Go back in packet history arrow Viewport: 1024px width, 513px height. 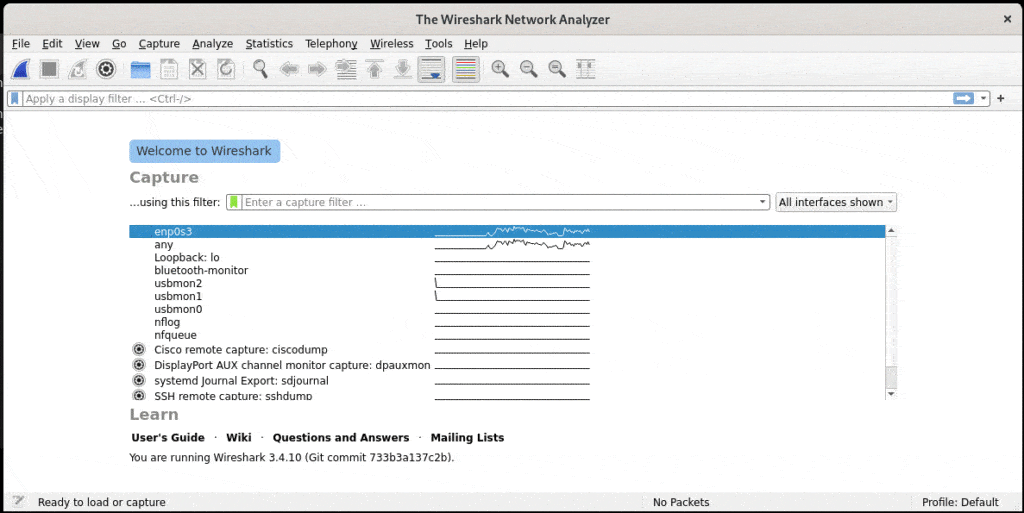(x=289, y=69)
